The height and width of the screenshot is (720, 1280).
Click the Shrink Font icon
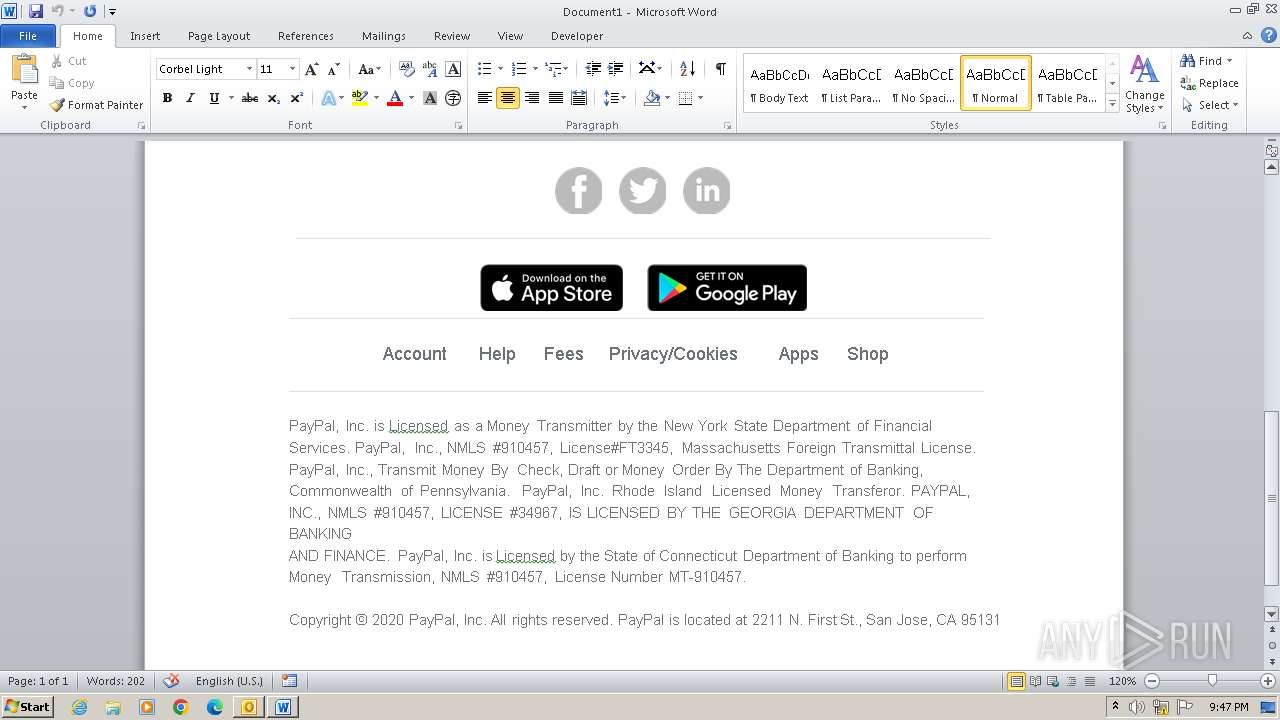(x=334, y=69)
